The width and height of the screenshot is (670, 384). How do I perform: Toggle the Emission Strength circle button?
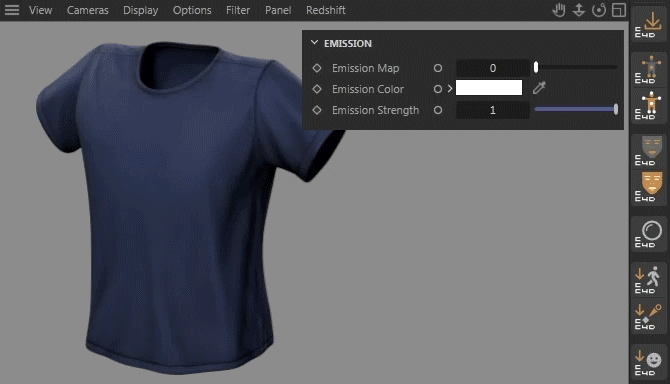point(438,110)
